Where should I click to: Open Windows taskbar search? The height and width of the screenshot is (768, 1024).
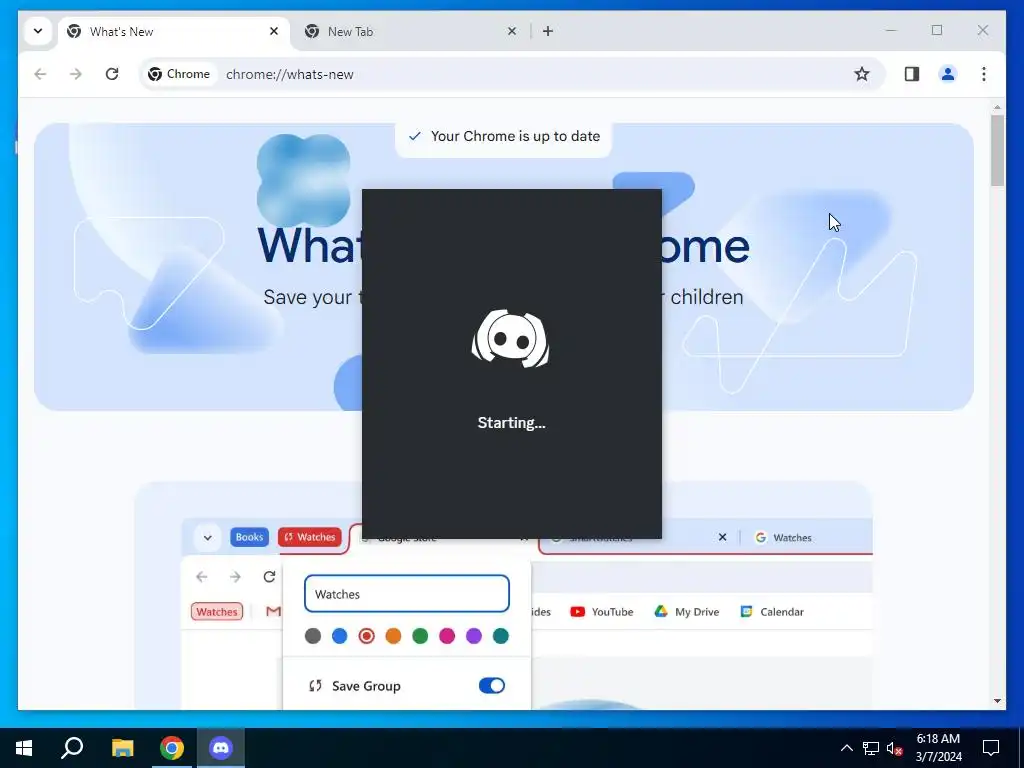[72, 748]
